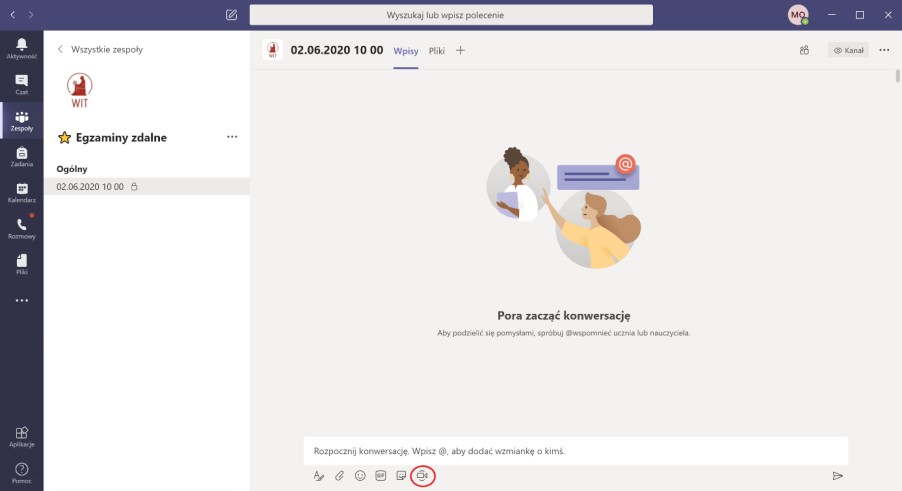Open channel more options ellipsis at top right
The width and height of the screenshot is (902, 491).
884,51
